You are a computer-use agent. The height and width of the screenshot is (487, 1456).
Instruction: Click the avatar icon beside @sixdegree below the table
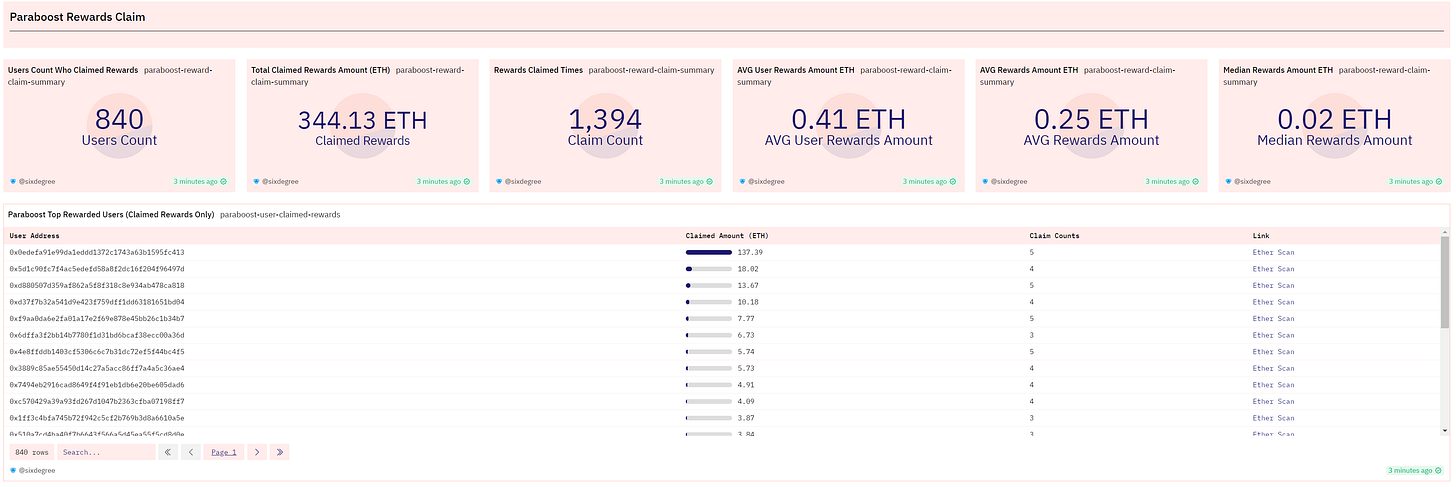click(x=13, y=470)
